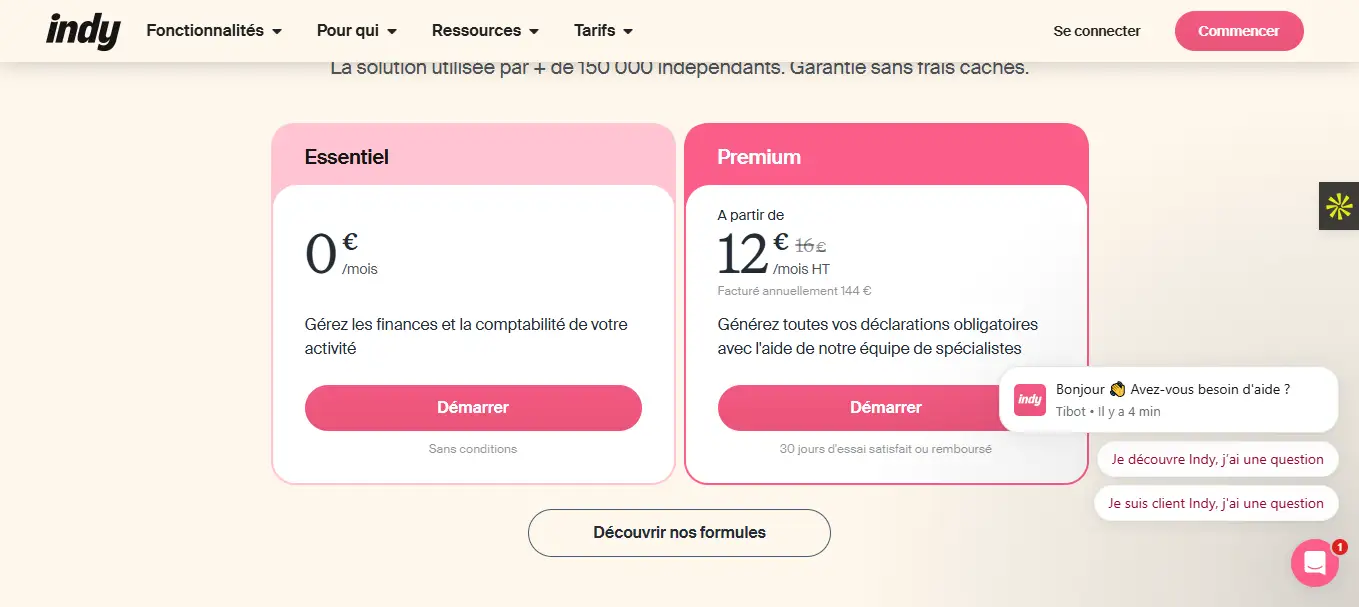Click the red notification badge on chat

tap(1340, 547)
